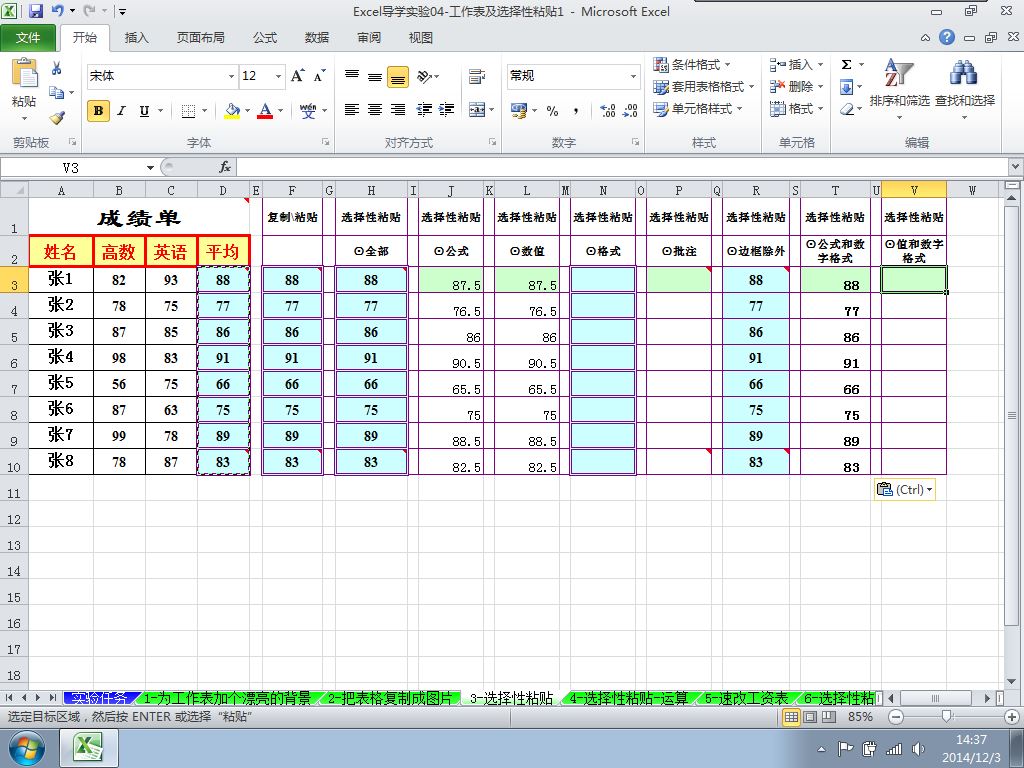The height and width of the screenshot is (768, 1024).
Task: Click the AutoSum sigma button
Action: (x=846, y=65)
